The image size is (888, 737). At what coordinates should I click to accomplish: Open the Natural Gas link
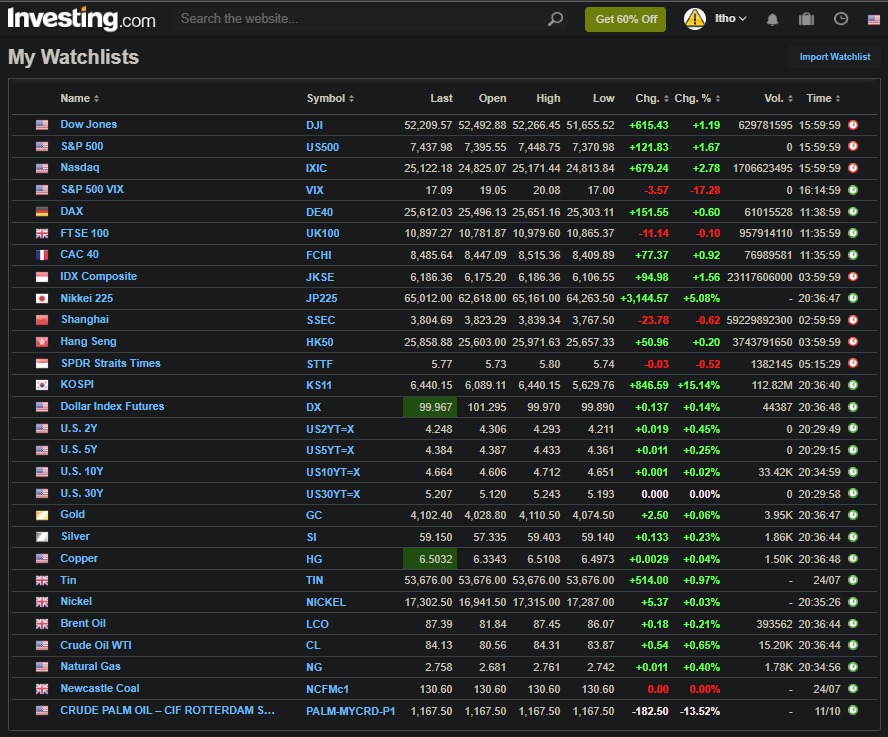[91, 666]
